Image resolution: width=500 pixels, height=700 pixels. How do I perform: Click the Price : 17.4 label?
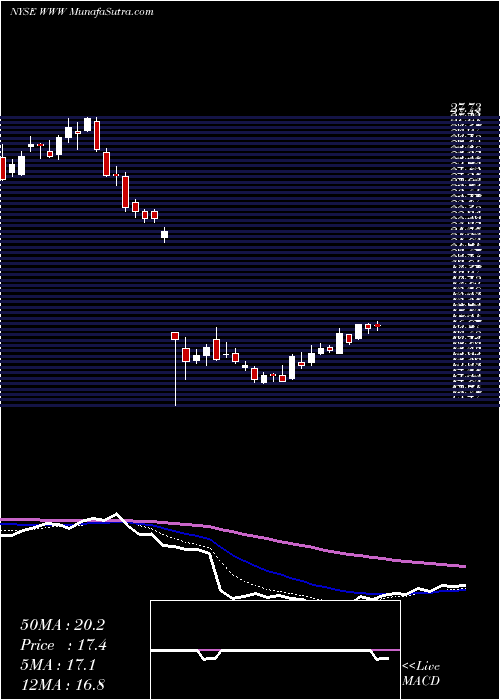(x=63, y=645)
